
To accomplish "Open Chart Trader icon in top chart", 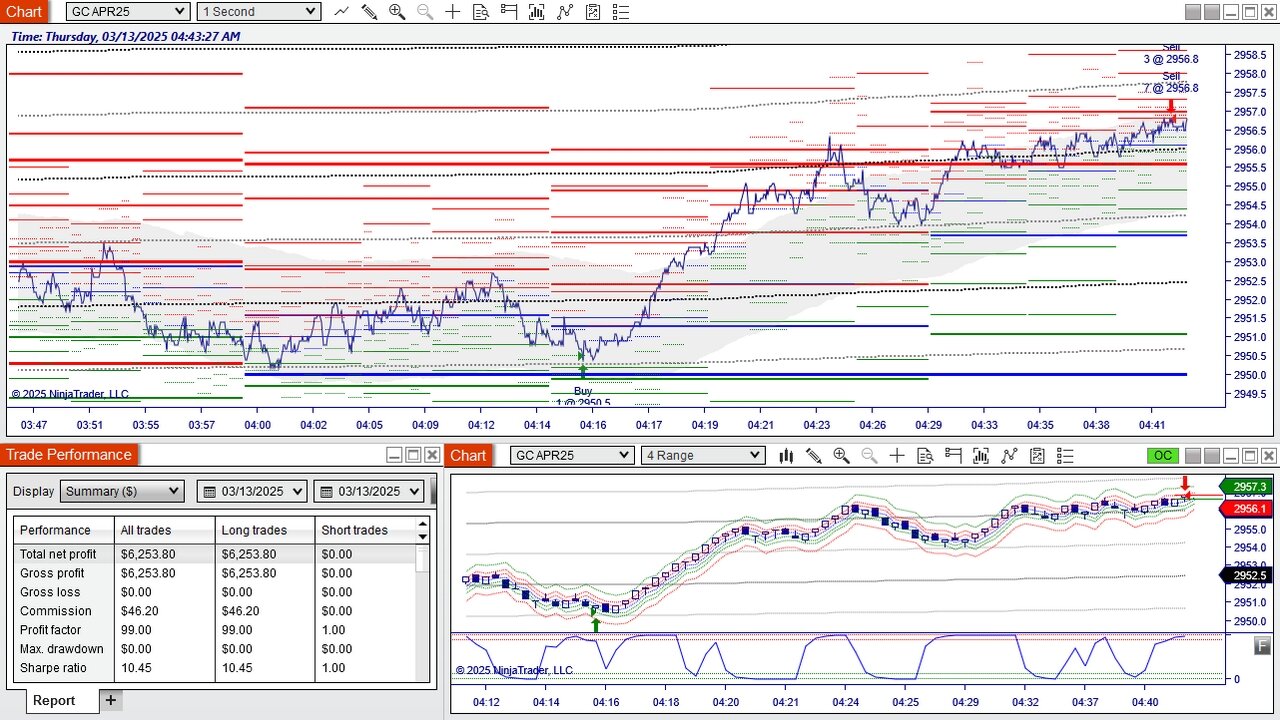I will click(x=509, y=11).
